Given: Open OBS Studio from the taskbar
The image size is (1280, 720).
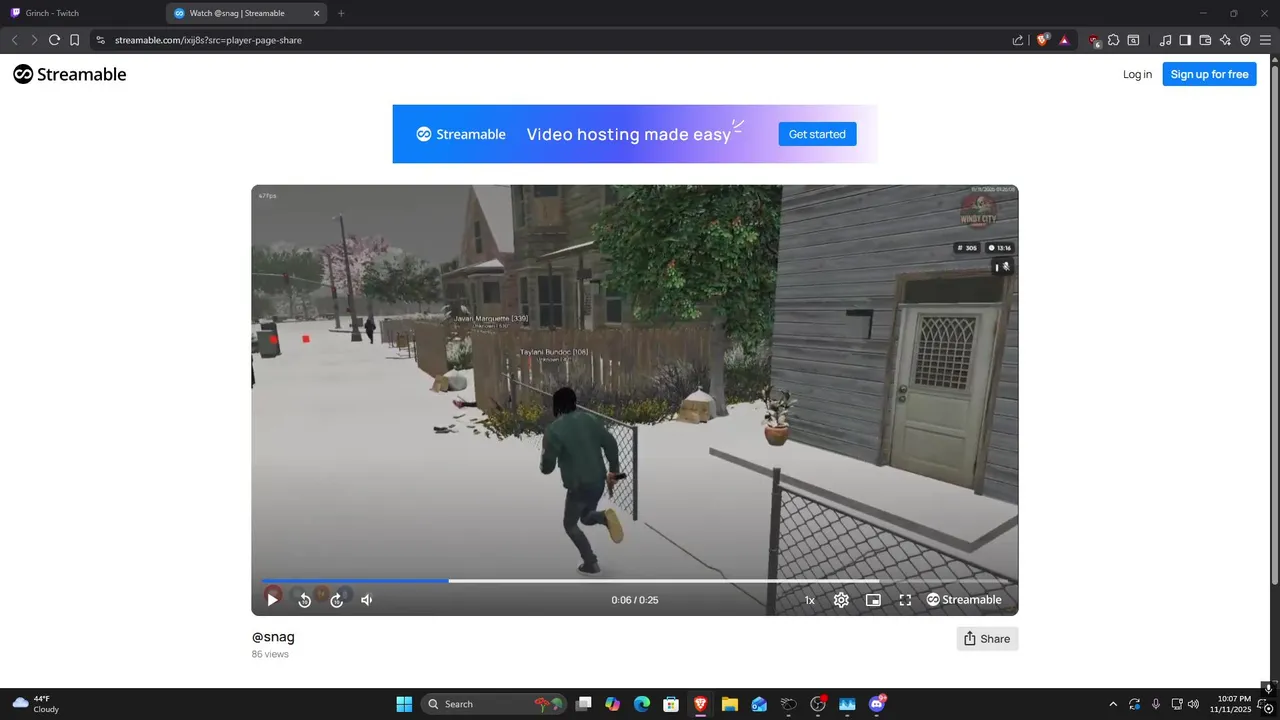Looking at the screenshot, I should [x=818, y=704].
